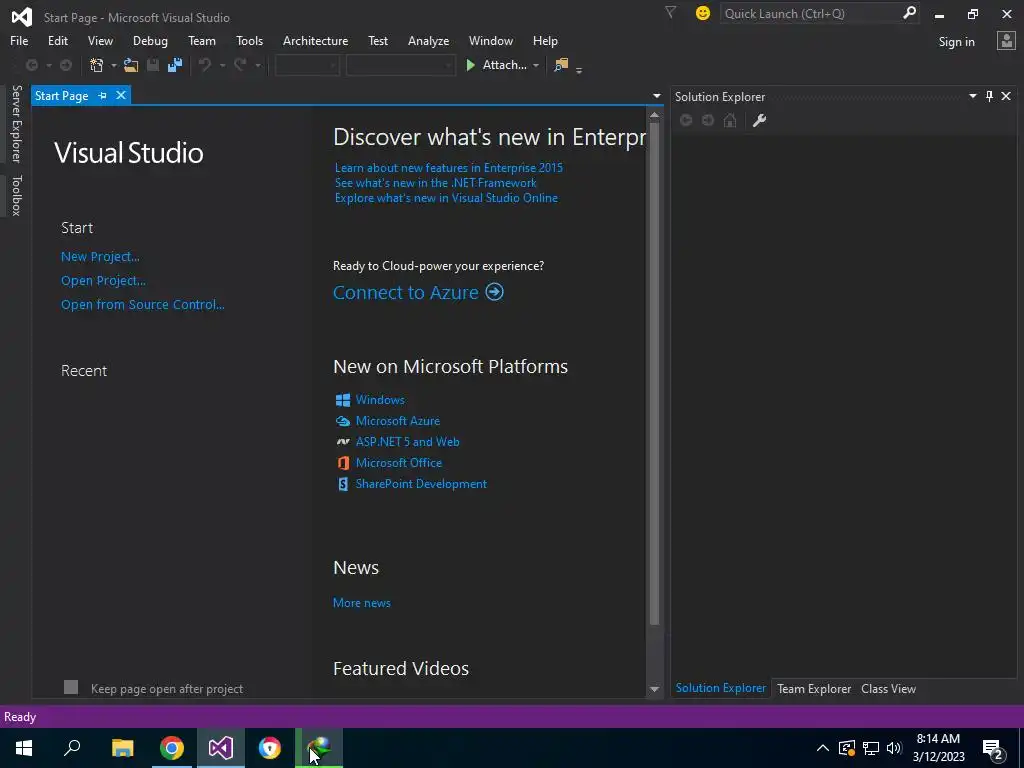
Task: Click the Solution Explorer Home icon
Action: point(730,120)
